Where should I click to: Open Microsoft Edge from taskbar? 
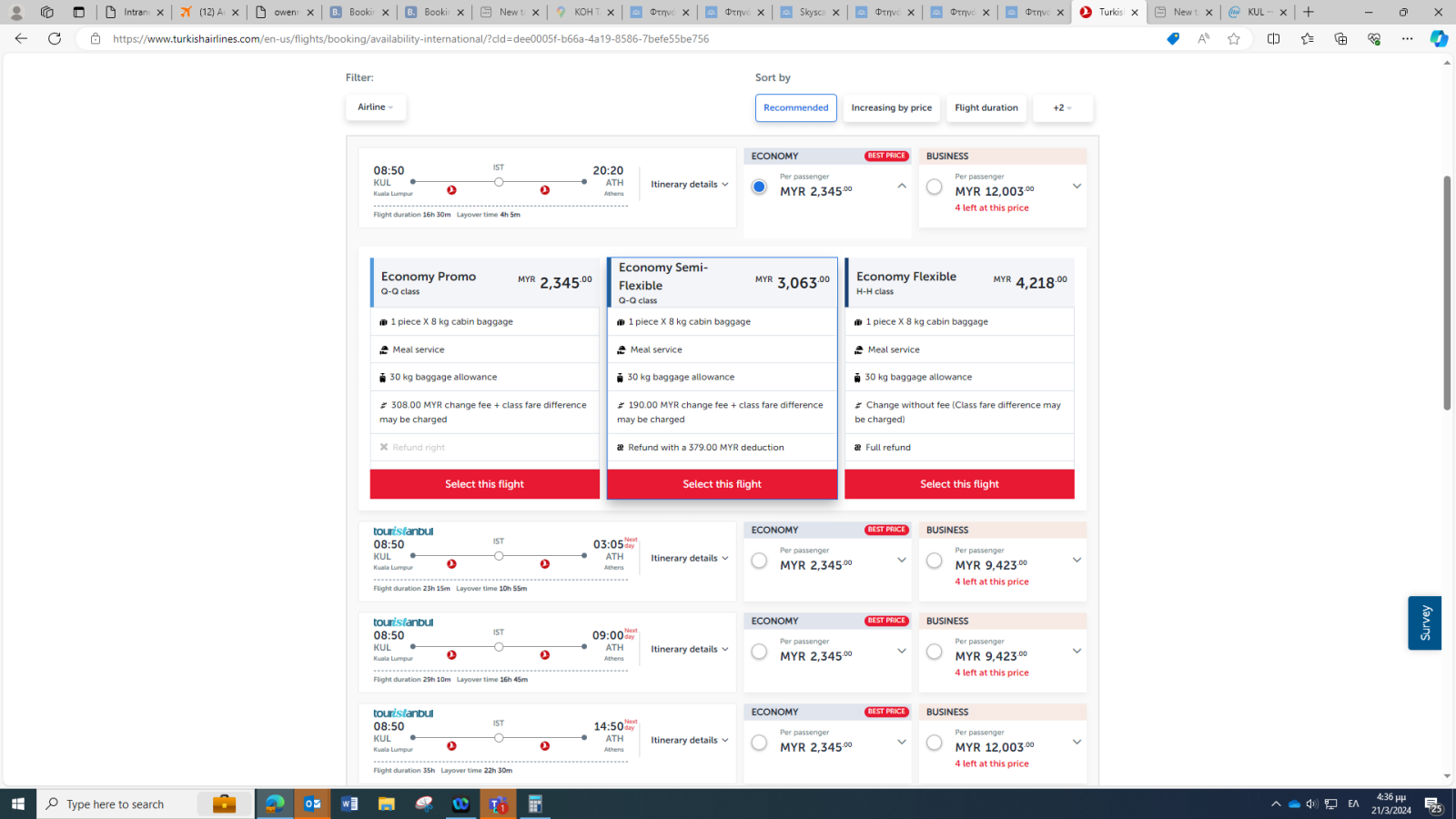[x=274, y=804]
